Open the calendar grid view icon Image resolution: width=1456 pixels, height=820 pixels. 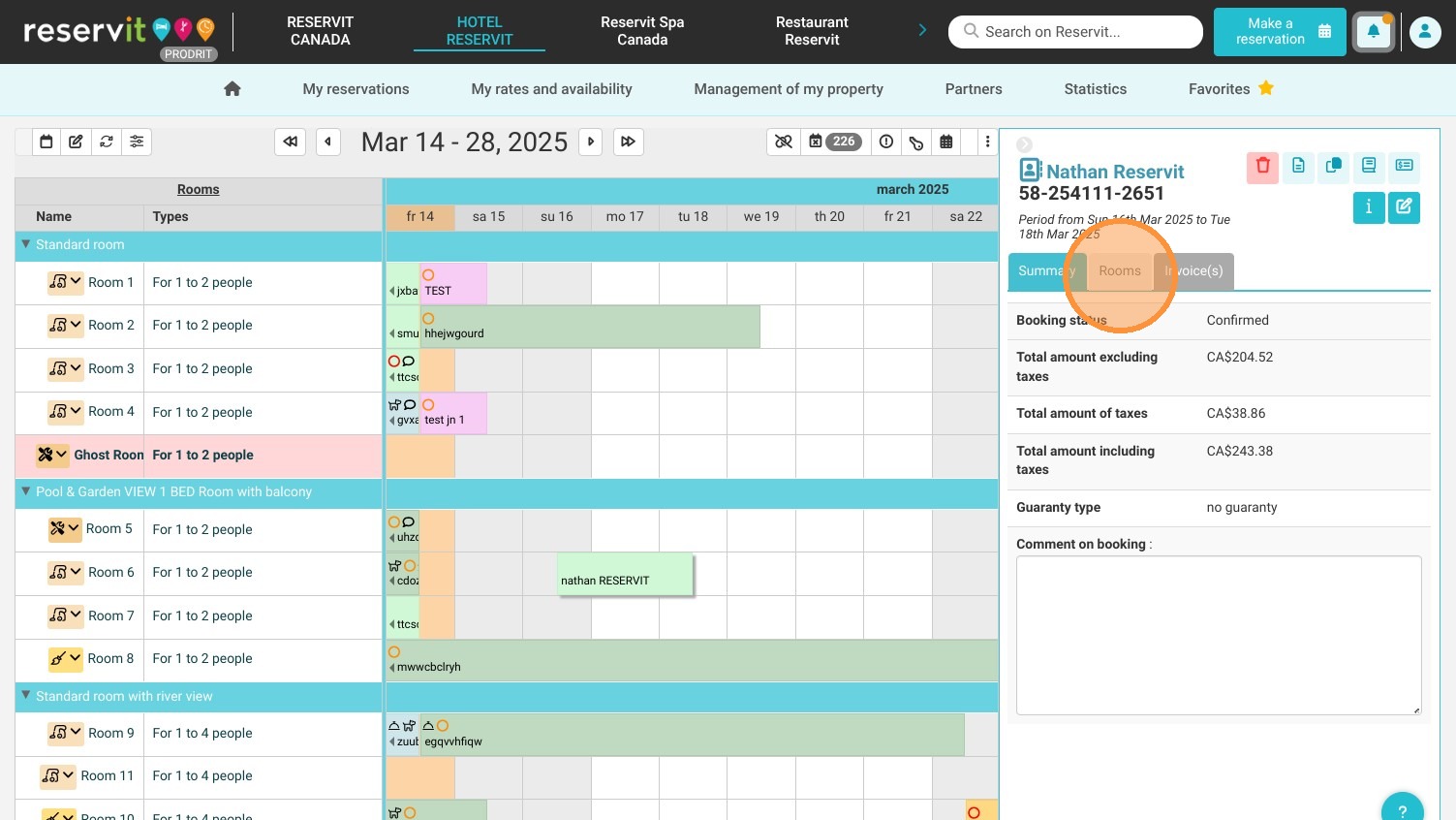tap(946, 142)
